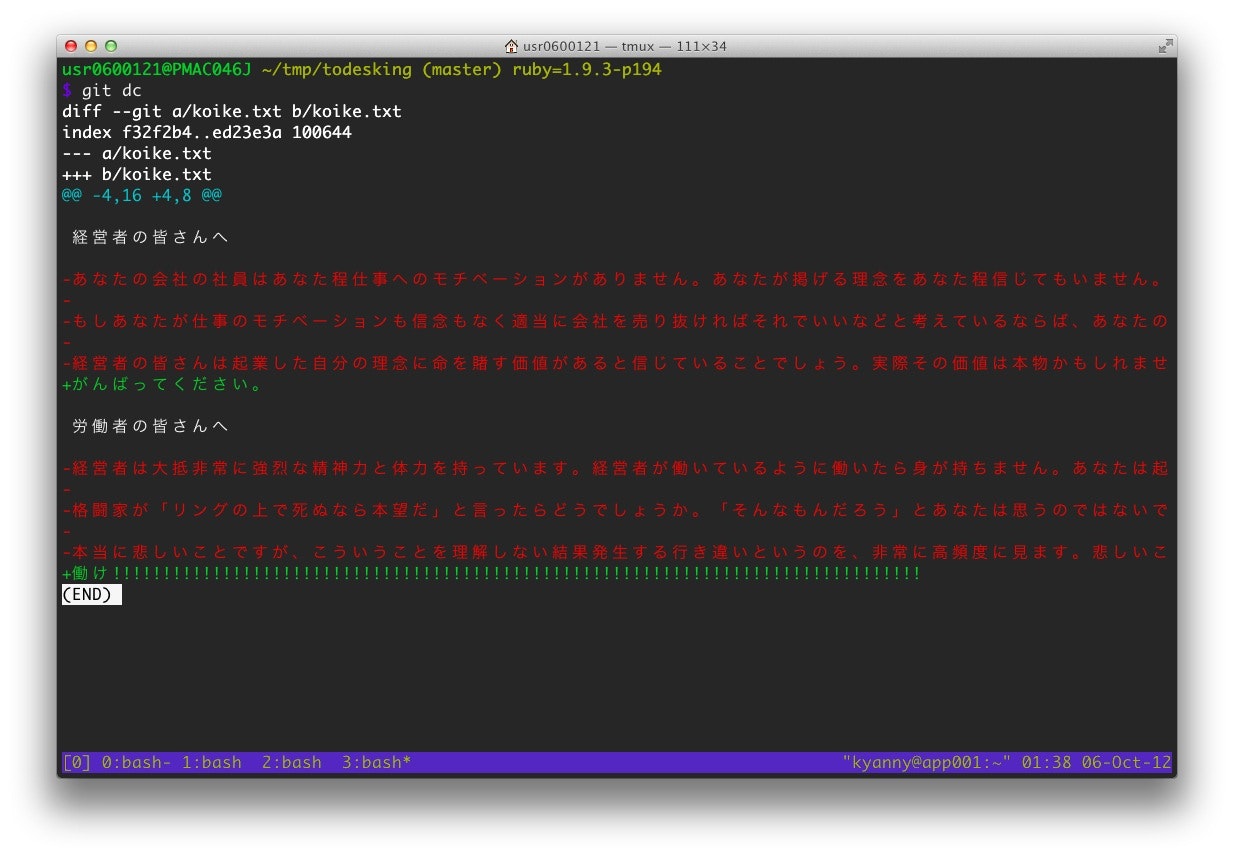Select tmux window tab 3:bash*
The width and height of the screenshot is (1234, 857).
click(377, 763)
